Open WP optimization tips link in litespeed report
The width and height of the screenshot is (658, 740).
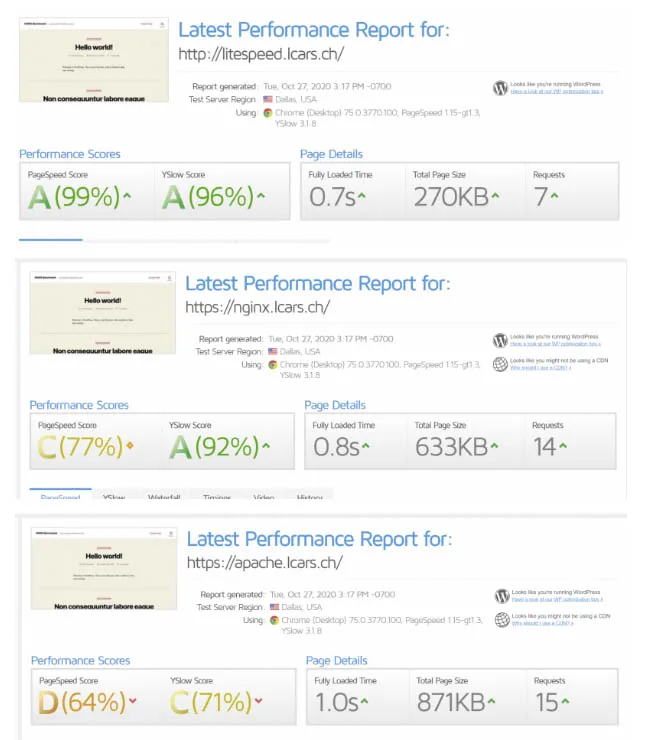[557, 92]
